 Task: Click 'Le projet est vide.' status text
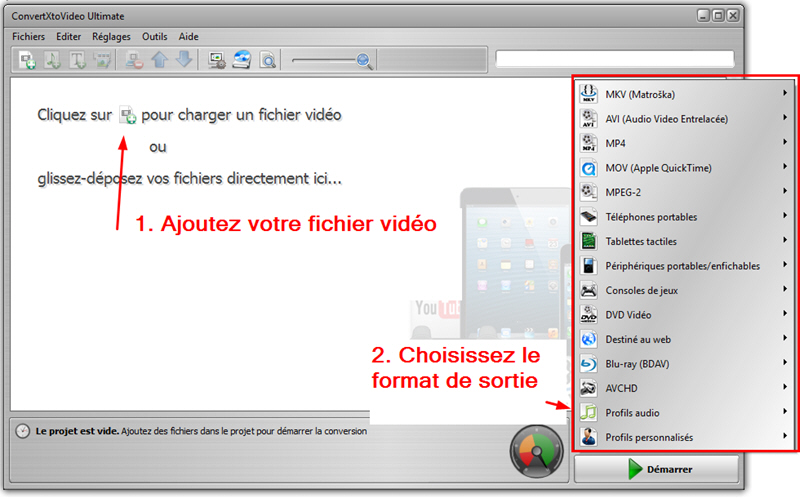pyautogui.click(x=77, y=431)
